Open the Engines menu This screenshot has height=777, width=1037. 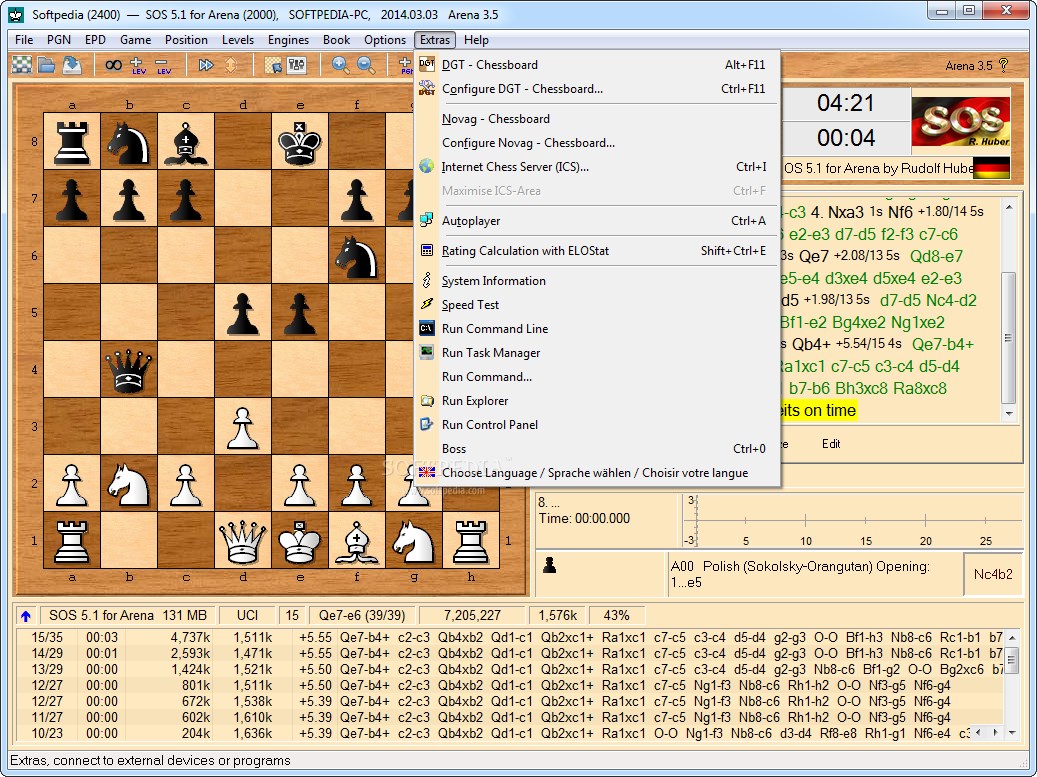(288, 40)
